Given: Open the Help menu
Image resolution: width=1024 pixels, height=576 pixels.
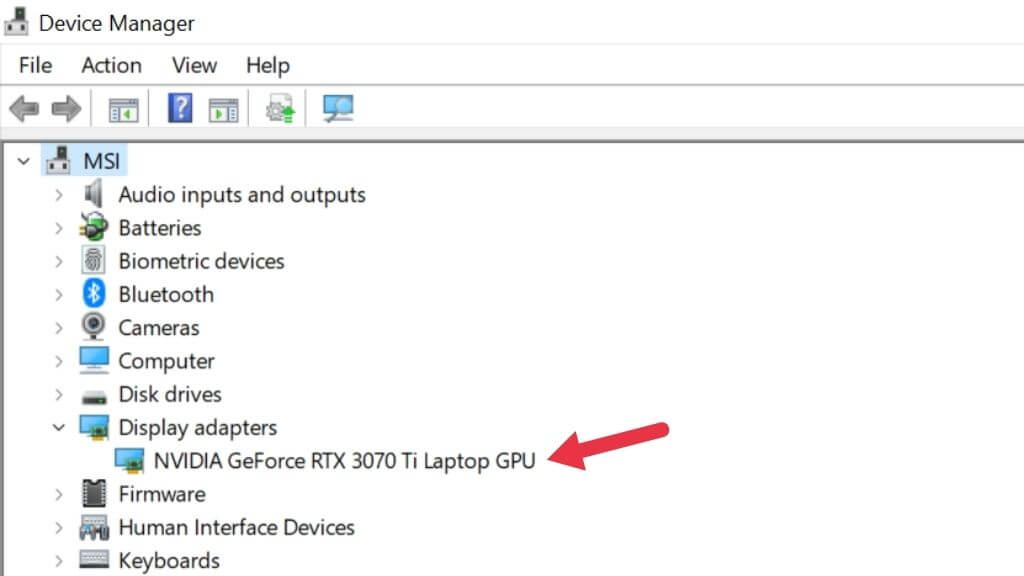Looking at the screenshot, I should 267,65.
